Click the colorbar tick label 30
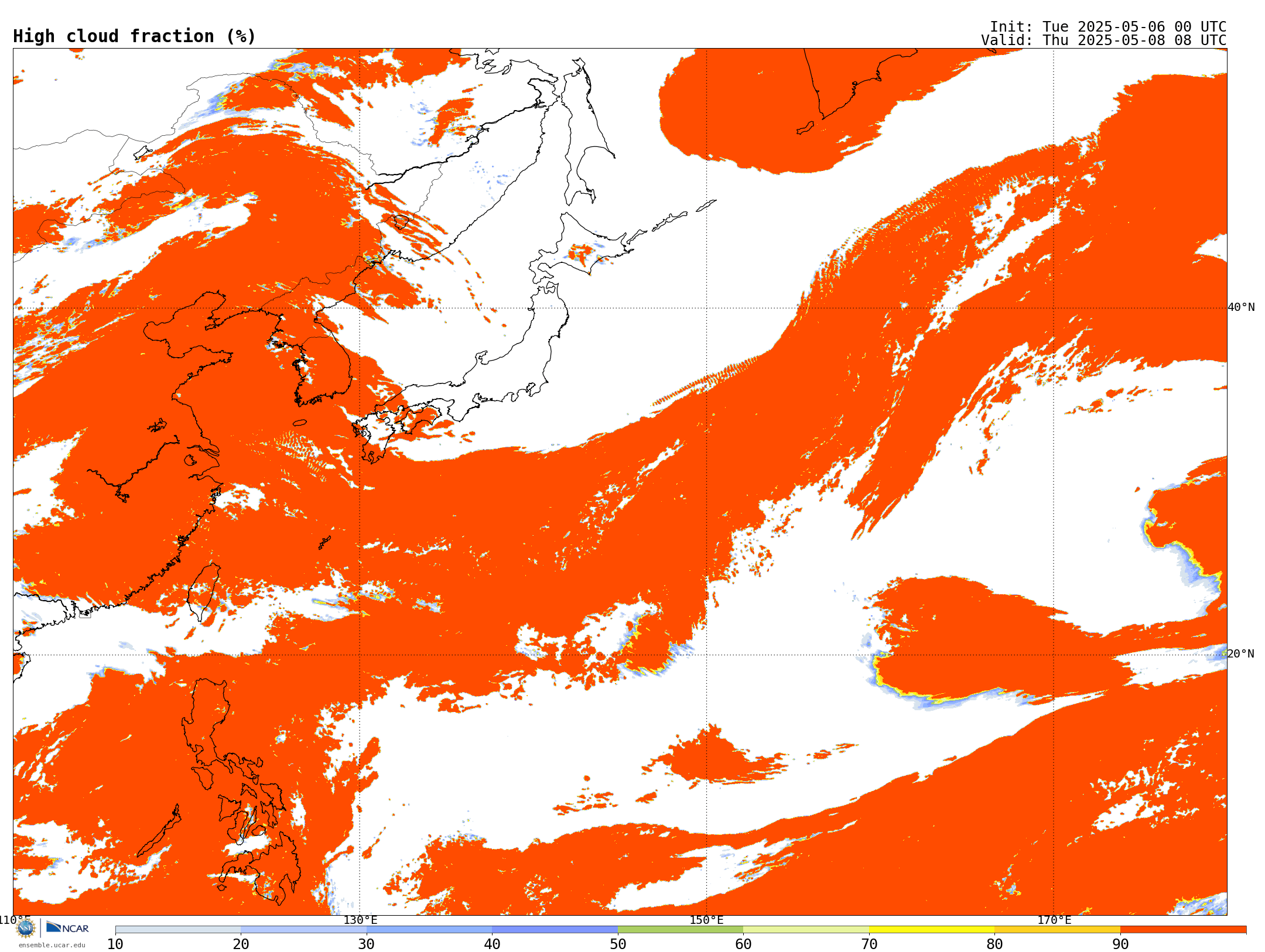Viewport: 1265px width, 952px height. coord(367,944)
